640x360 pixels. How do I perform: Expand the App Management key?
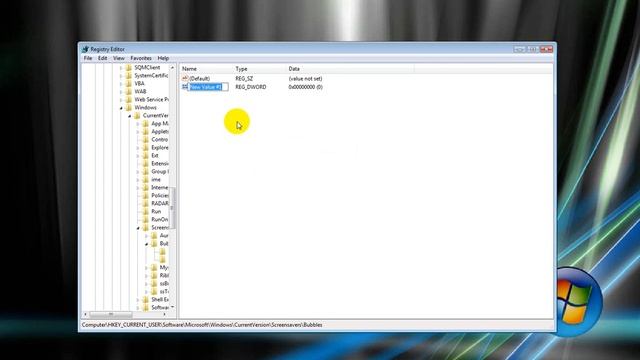click(138, 124)
